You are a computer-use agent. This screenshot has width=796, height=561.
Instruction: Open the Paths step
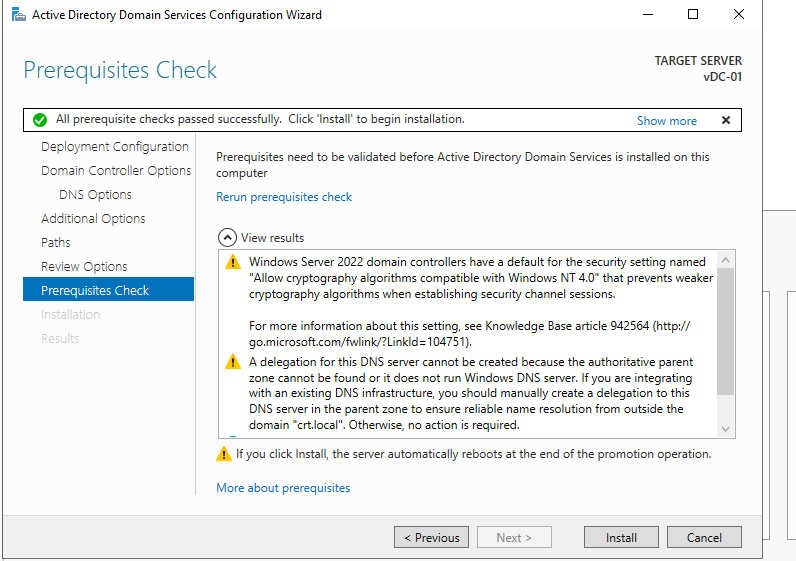click(x=56, y=243)
